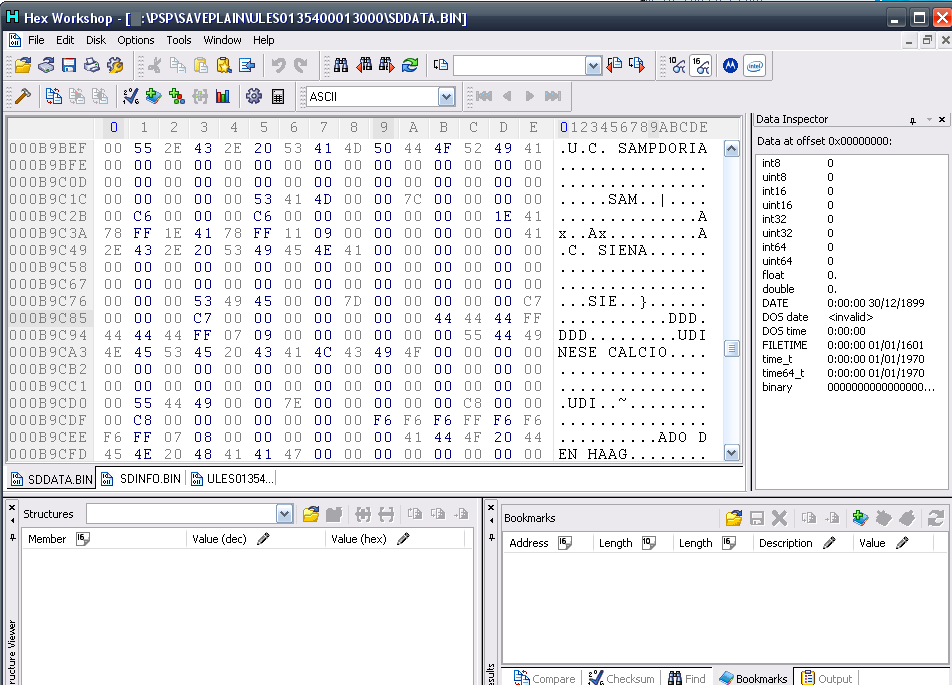The image size is (952, 685).
Task: Click the Goto address input field
Action: pyautogui.click(x=520, y=66)
